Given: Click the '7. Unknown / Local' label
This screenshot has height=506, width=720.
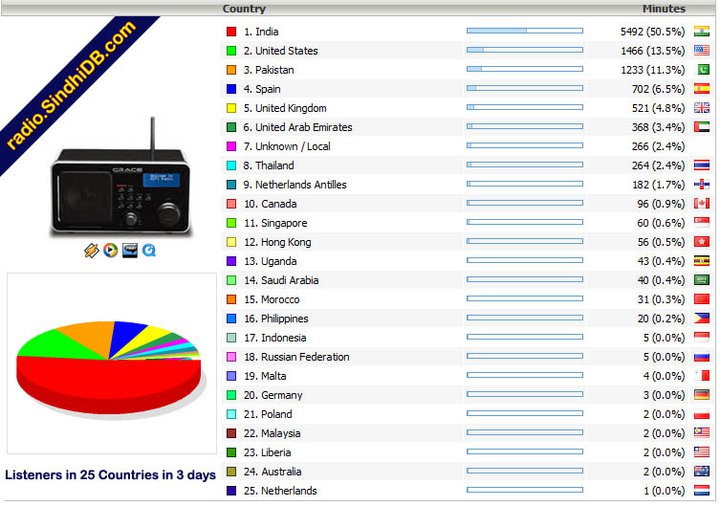Looking at the screenshot, I should coord(287,146).
